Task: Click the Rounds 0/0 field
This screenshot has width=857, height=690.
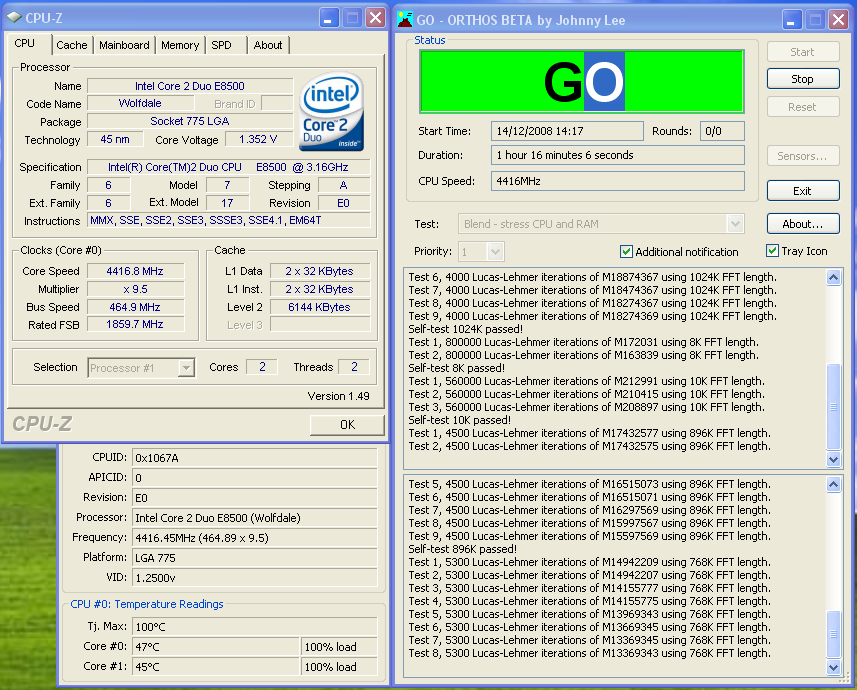Action: (x=722, y=131)
